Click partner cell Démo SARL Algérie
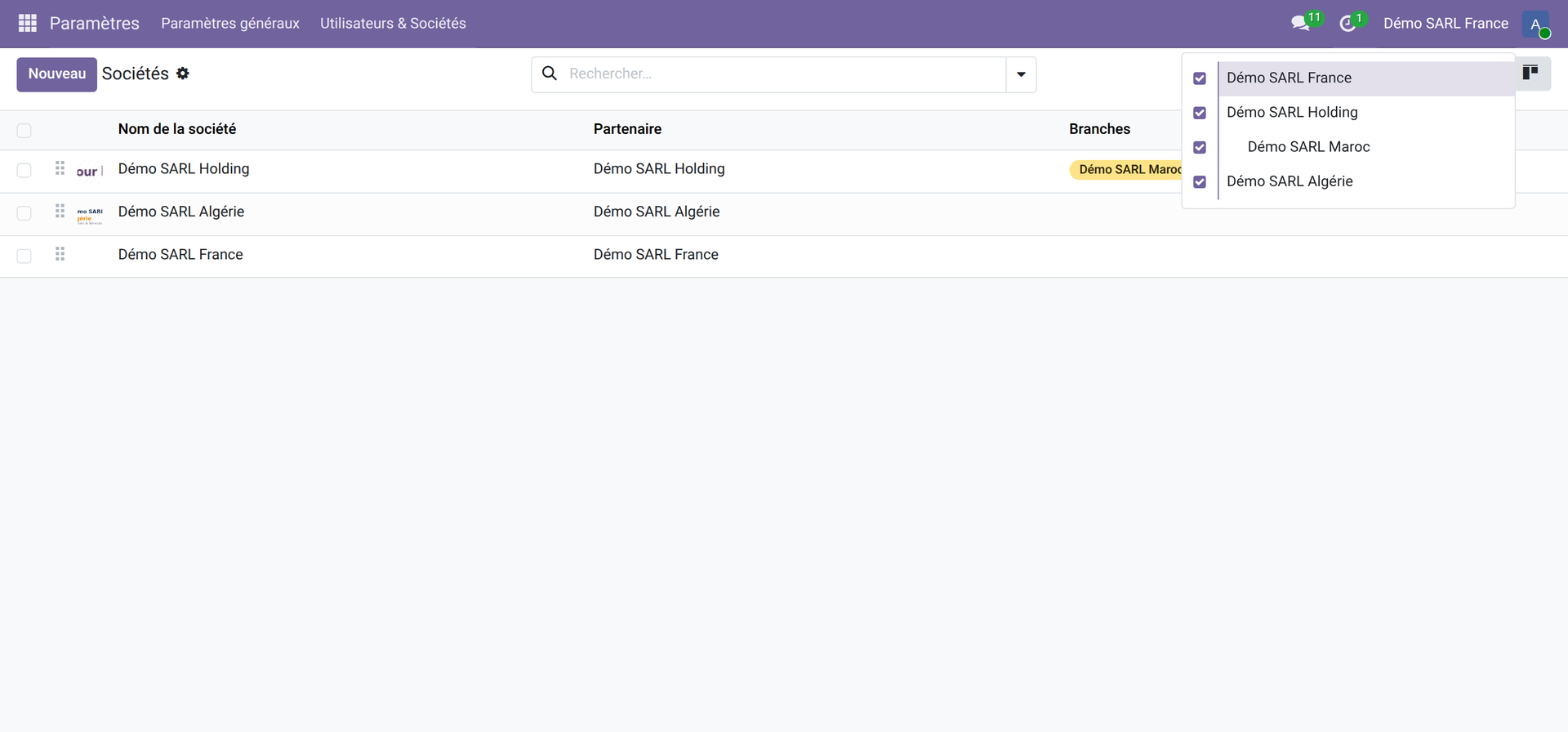Screen dimensions: 1568x732 pos(657,212)
